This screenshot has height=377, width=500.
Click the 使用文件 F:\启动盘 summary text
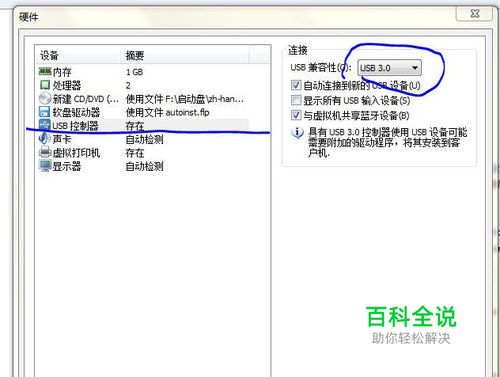pos(185,99)
